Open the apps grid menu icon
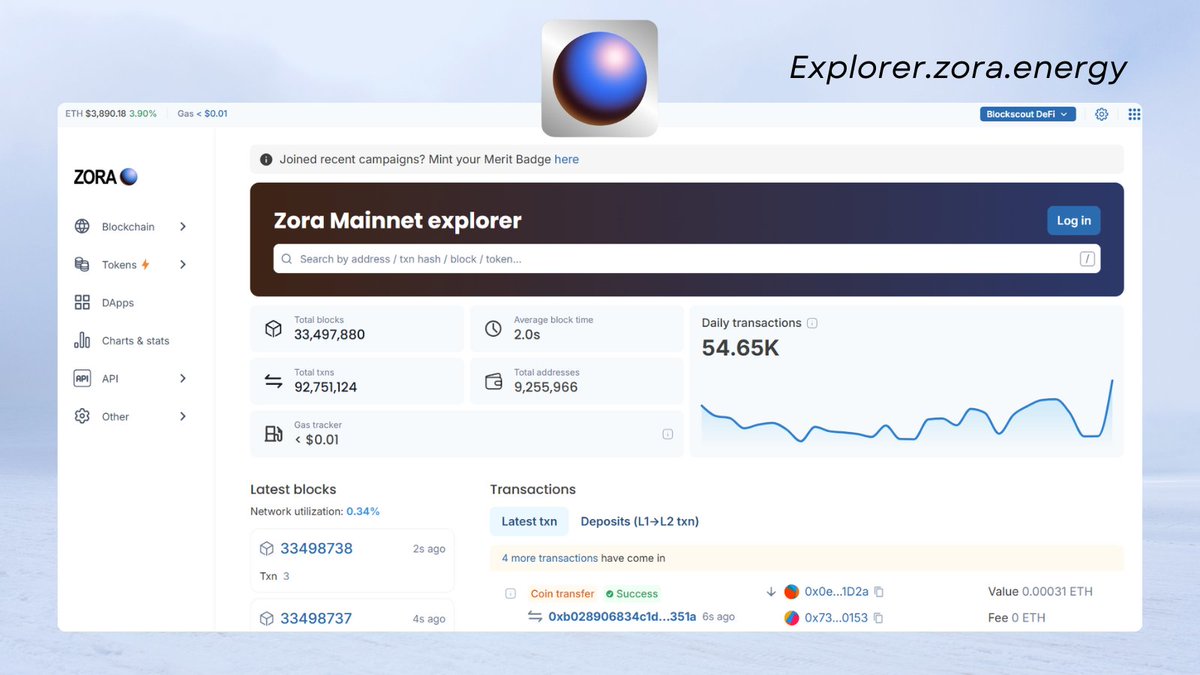This screenshot has width=1200, height=675. pyautogui.click(x=1134, y=114)
